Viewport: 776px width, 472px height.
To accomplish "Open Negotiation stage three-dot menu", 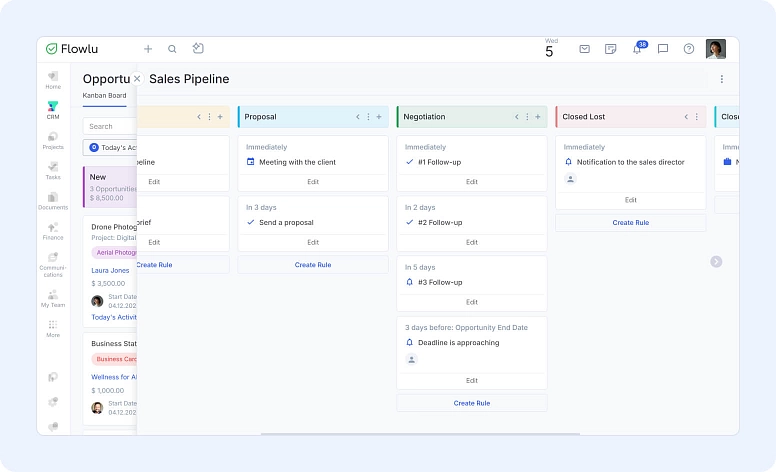I will tap(527, 117).
